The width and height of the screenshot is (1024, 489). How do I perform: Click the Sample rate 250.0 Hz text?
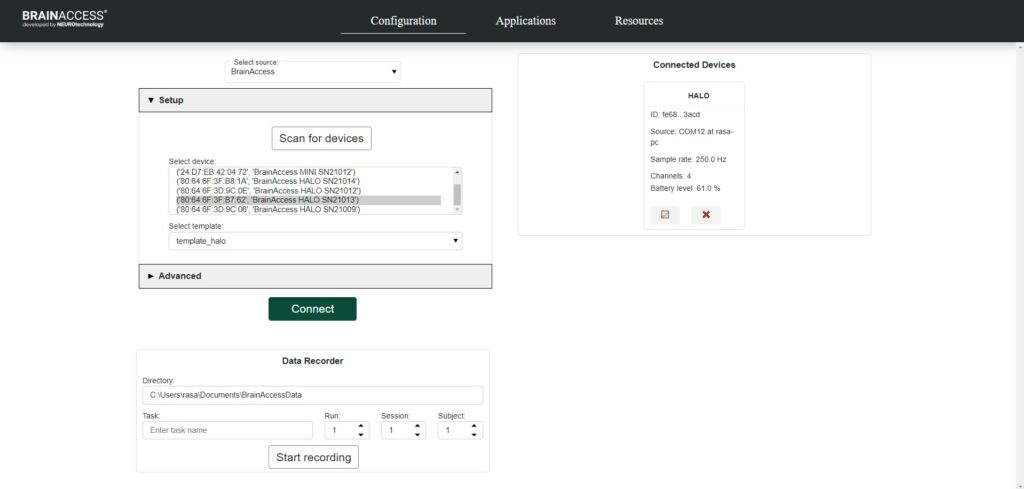[x=688, y=160]
